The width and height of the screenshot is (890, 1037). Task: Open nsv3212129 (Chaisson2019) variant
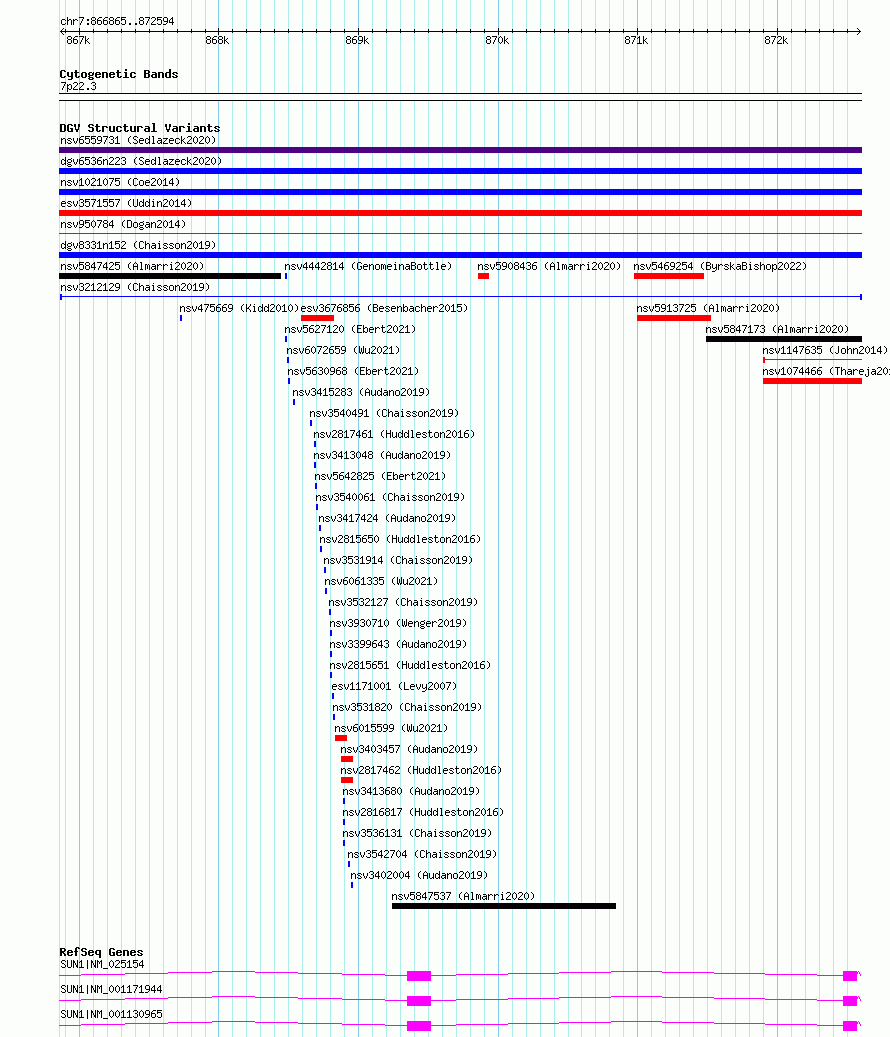(x=135, y=288)
